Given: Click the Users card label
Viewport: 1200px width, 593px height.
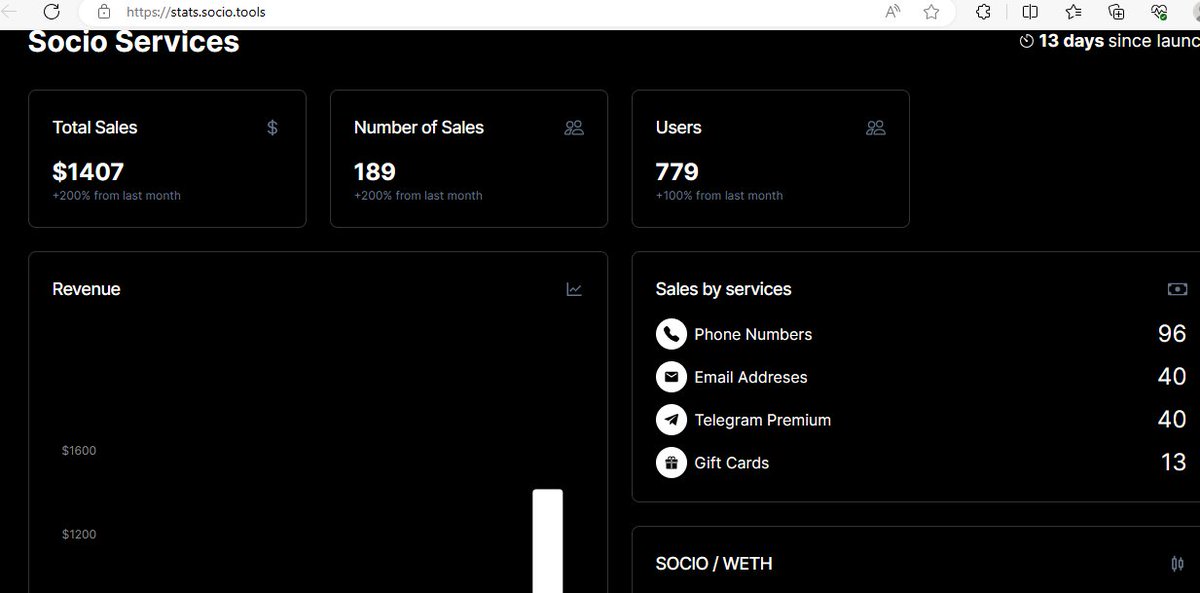Looking at the screenshot, I should (x=678, y=128).
